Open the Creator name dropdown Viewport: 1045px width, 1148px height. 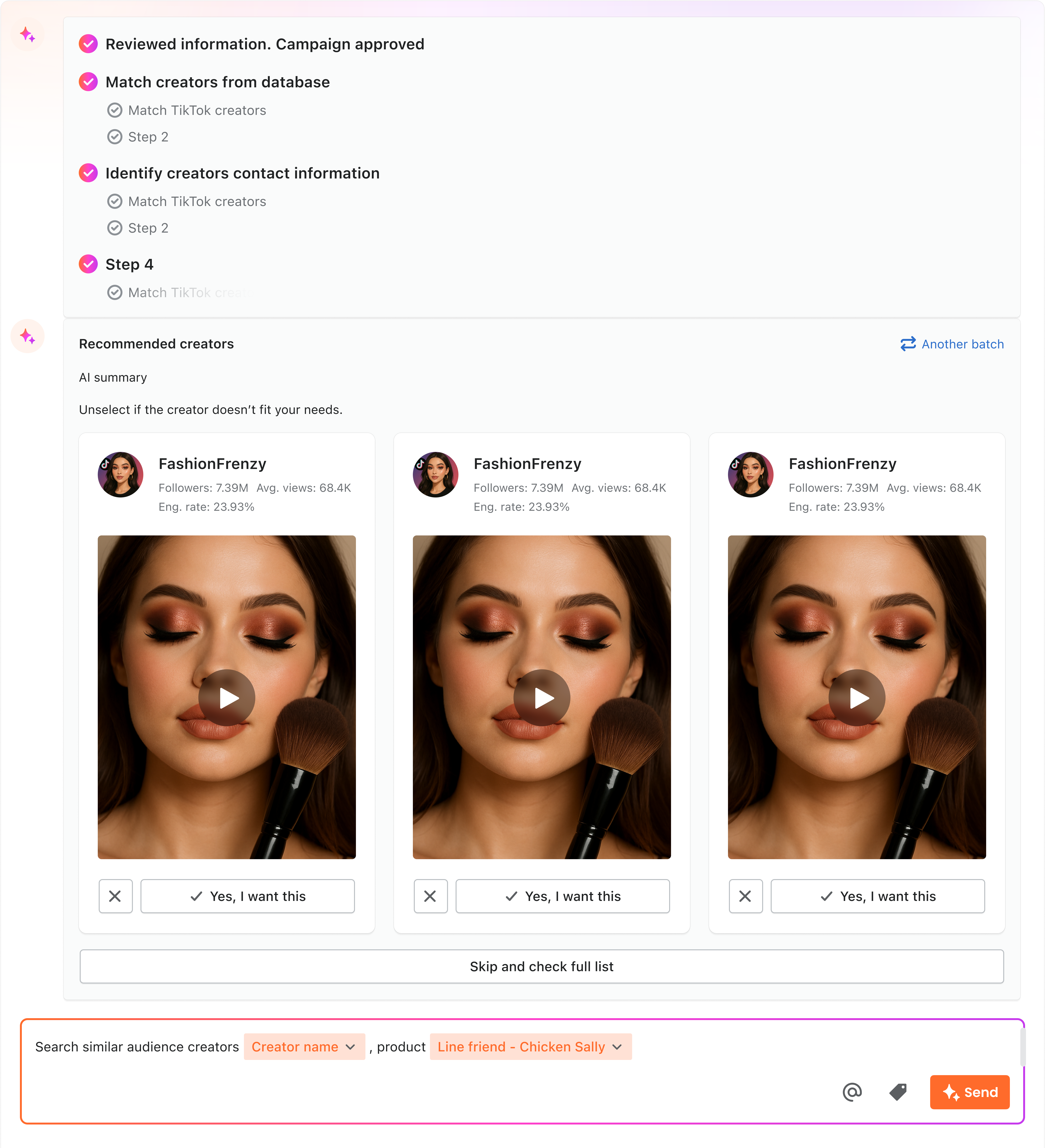(x=304, y=1047)
